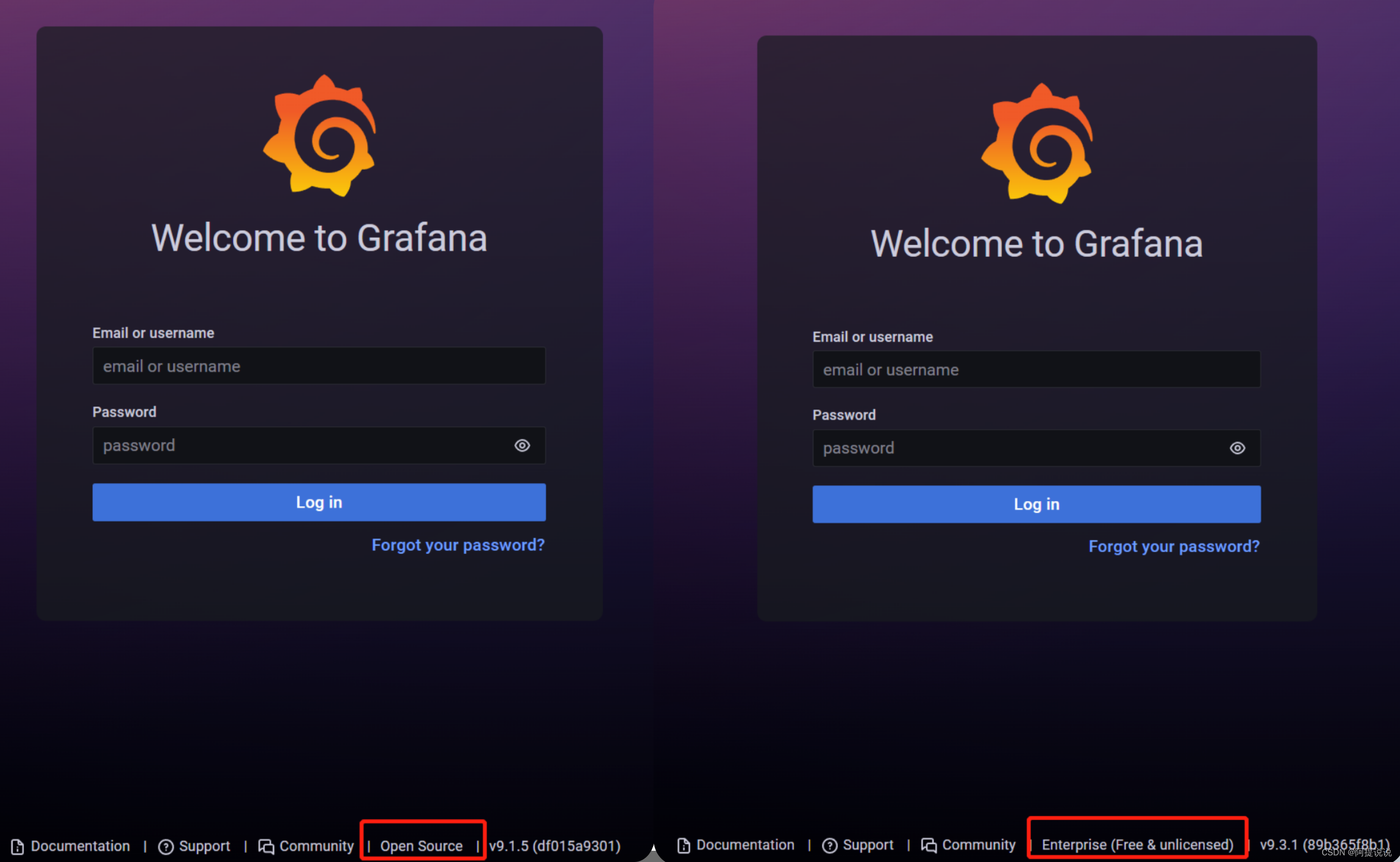The height and width of the screenshot is (862, 1400).
Task: Click Support question-mark icon in right footer
Action: coord(829,846)
